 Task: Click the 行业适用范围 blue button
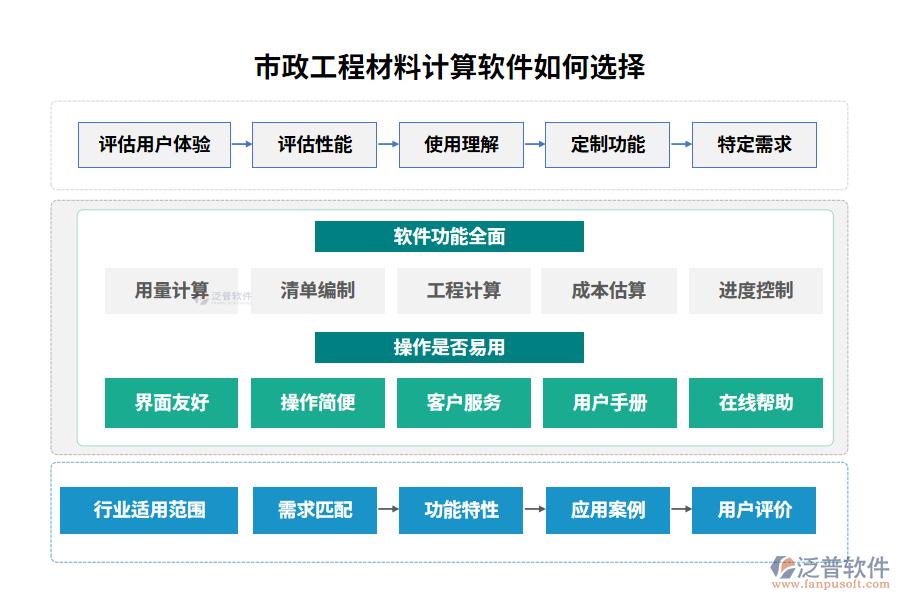click(149, 510)
